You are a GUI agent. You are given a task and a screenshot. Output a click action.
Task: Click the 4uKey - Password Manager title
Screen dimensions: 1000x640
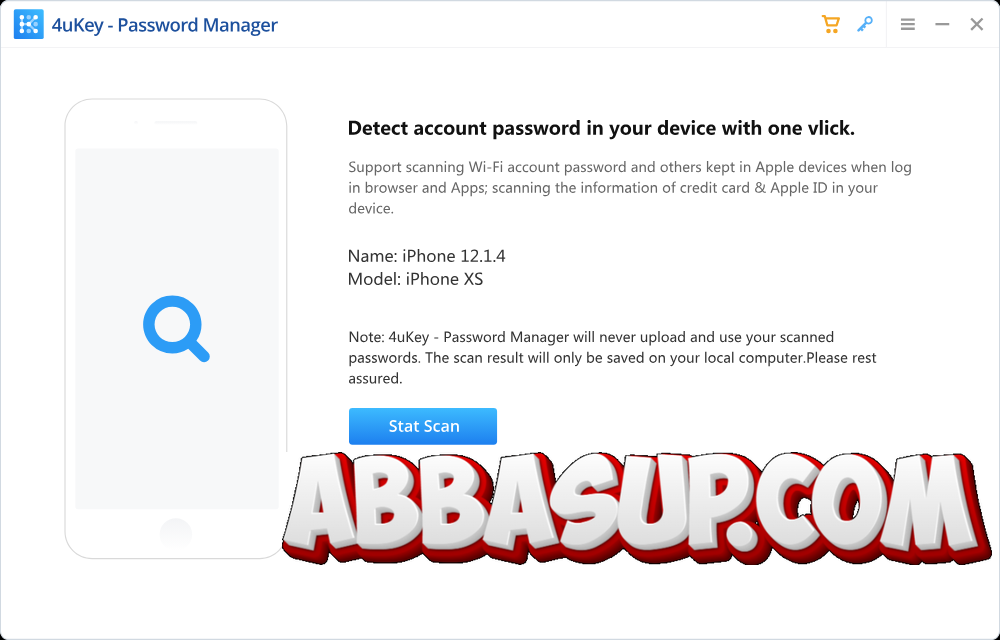click(167, 24)
